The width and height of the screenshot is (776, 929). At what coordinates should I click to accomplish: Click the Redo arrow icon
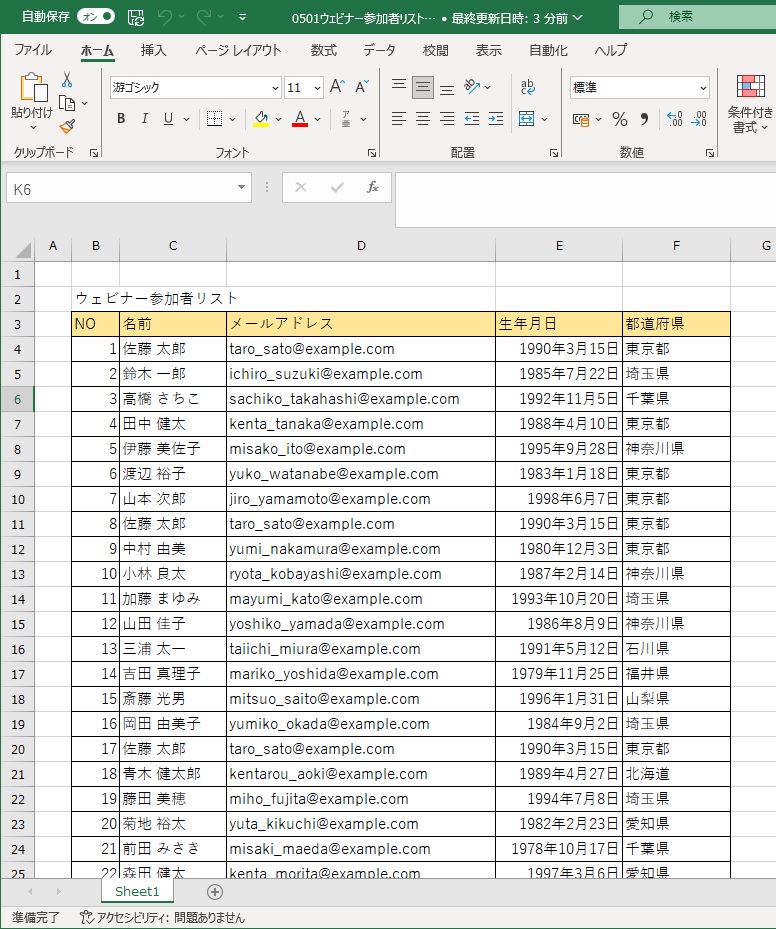[204, 18]
